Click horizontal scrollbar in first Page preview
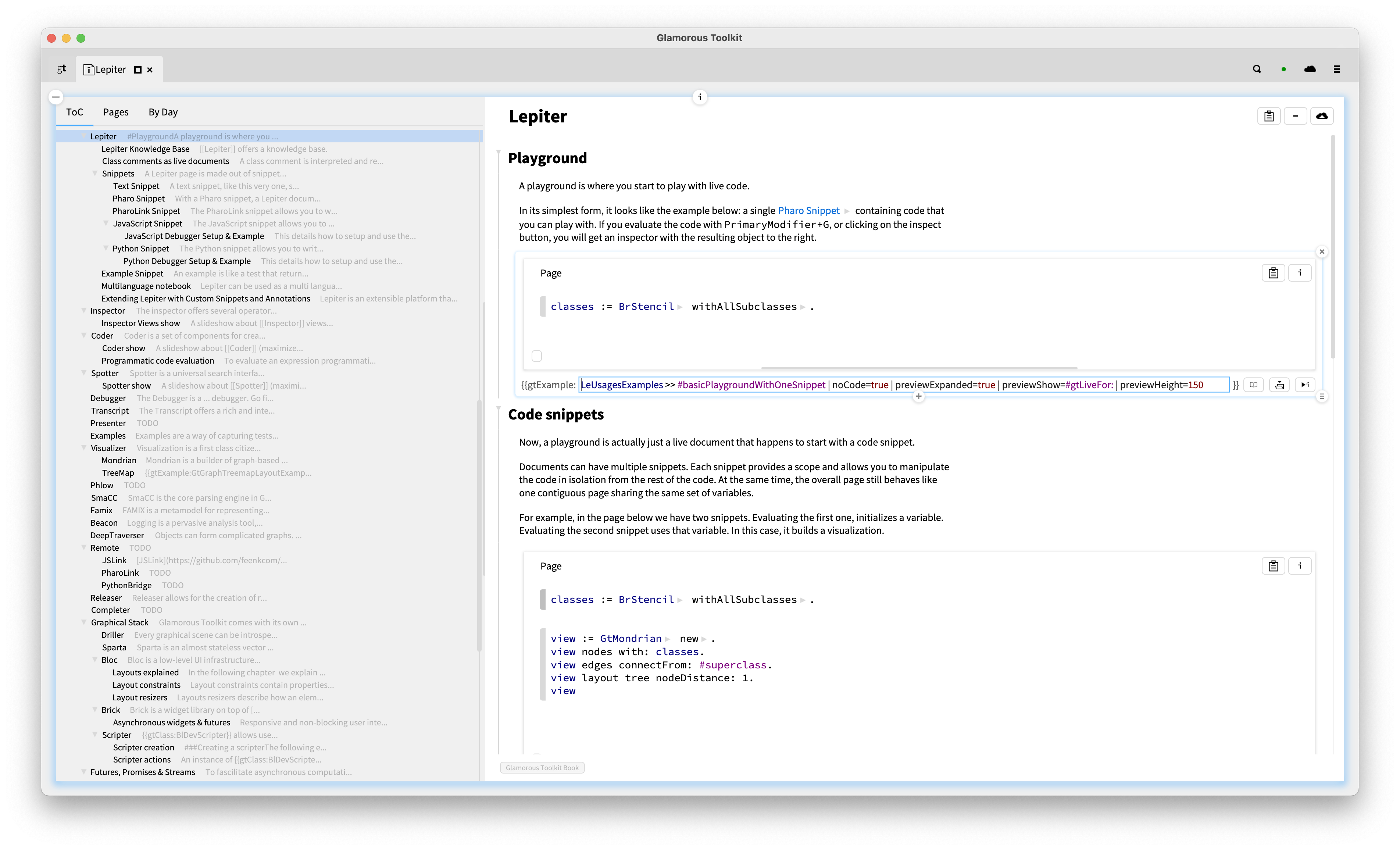This screenshot has width=1400, height=850. pyautogui.click(x=919, y=368)
